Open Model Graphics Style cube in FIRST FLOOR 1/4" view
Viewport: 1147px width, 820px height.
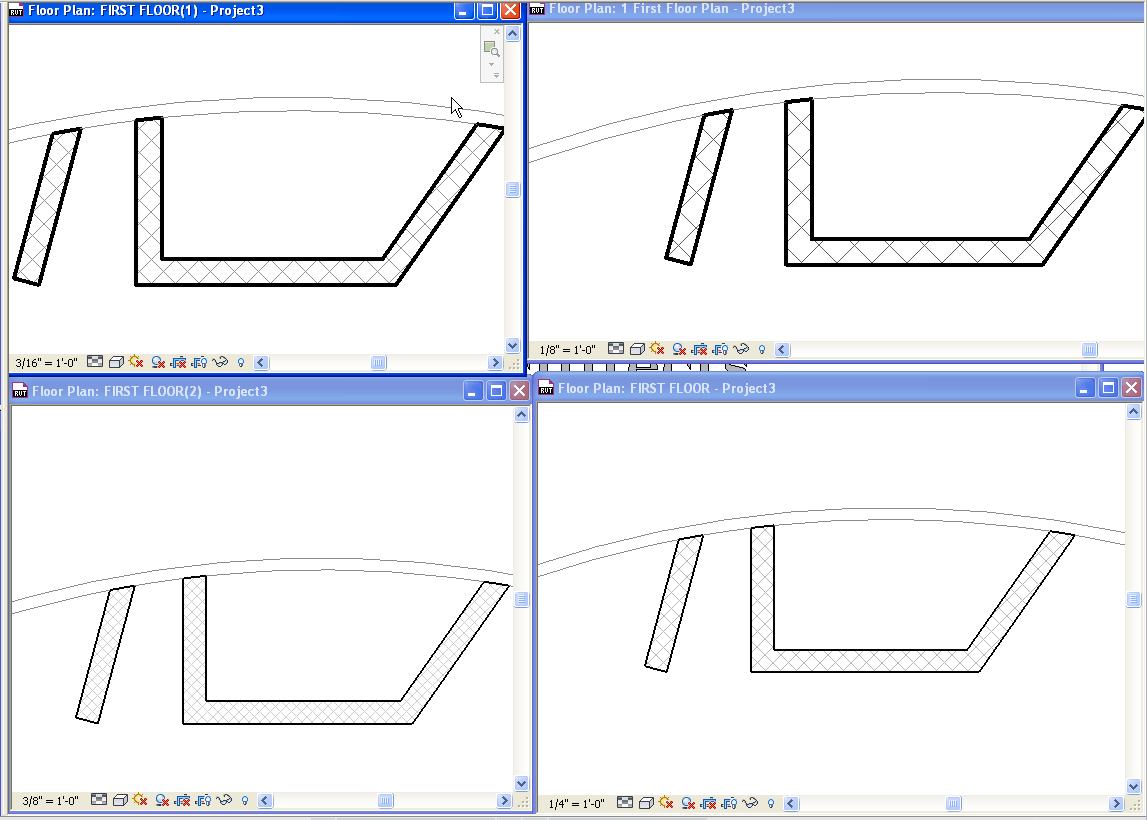[646, 803]
